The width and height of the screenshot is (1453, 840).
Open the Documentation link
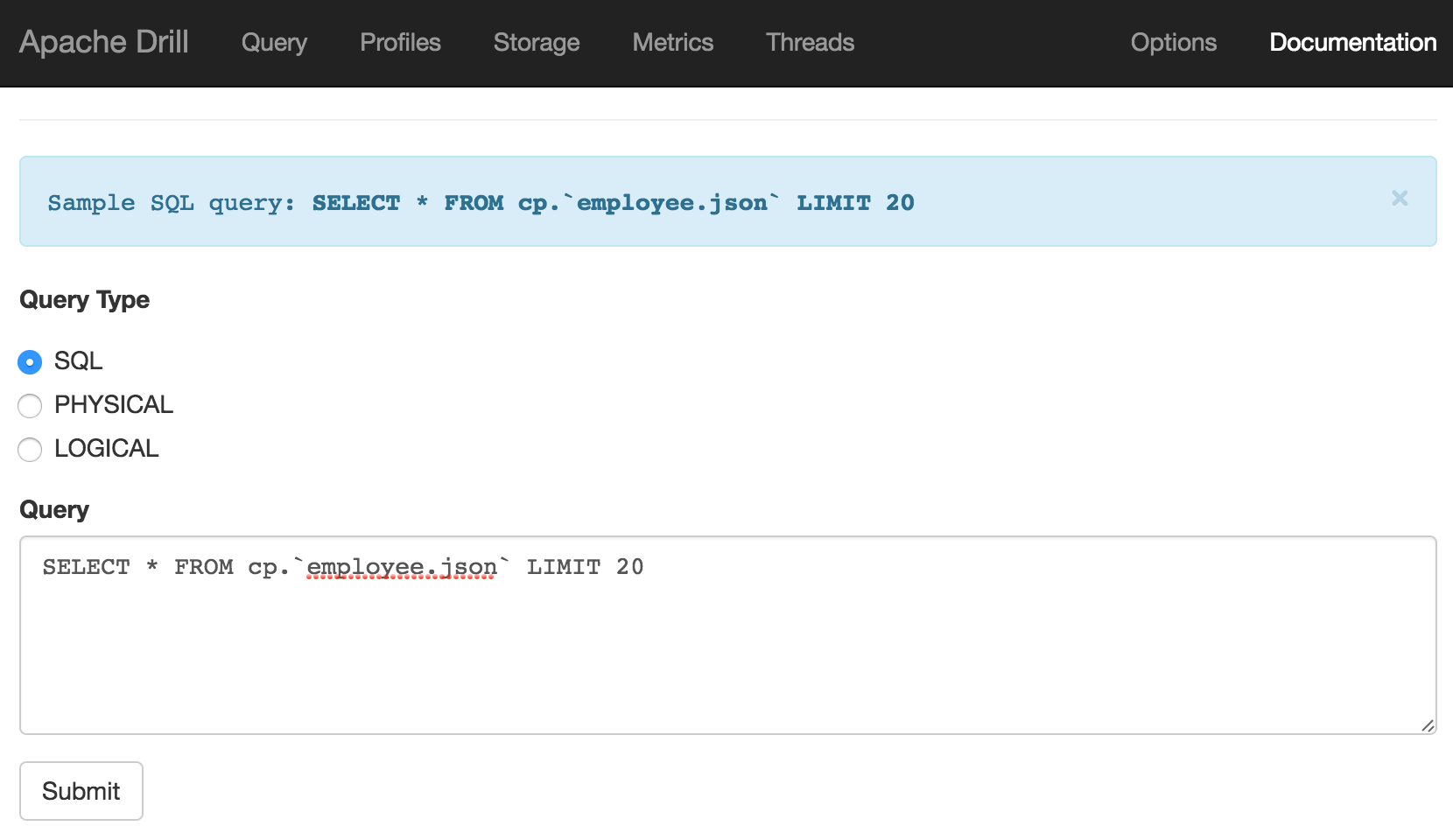click(x=1352, y=42)
